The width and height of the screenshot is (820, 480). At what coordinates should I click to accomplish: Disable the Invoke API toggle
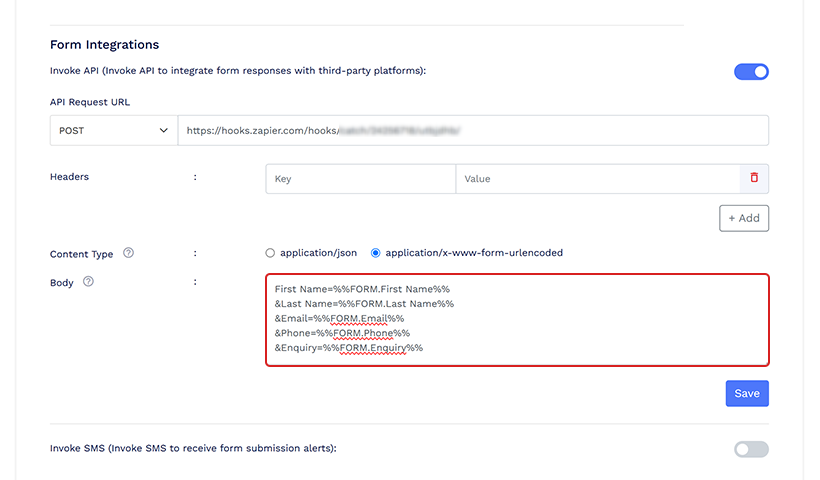[751, 72]
